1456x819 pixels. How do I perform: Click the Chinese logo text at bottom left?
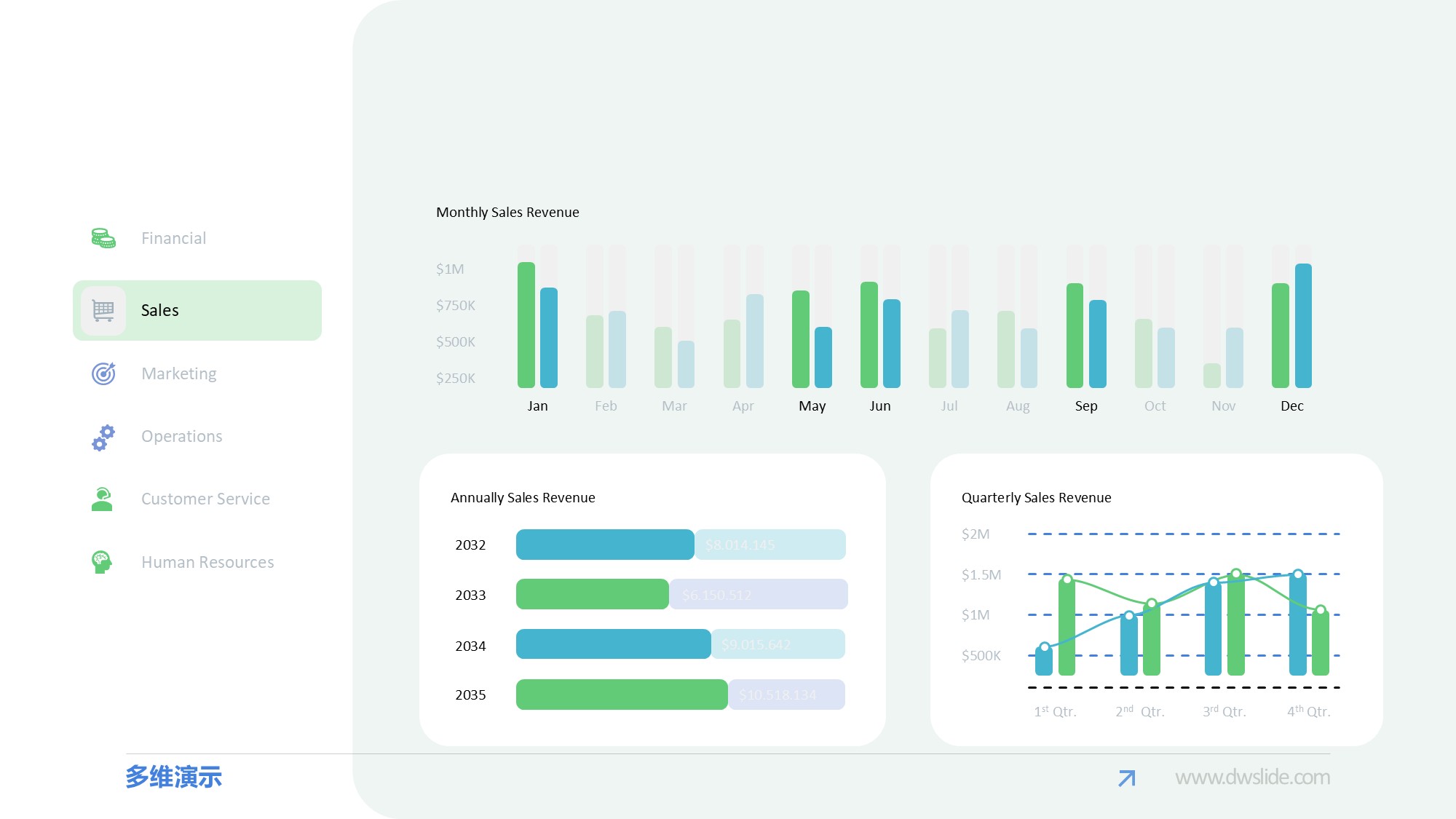tap(173, 777)
